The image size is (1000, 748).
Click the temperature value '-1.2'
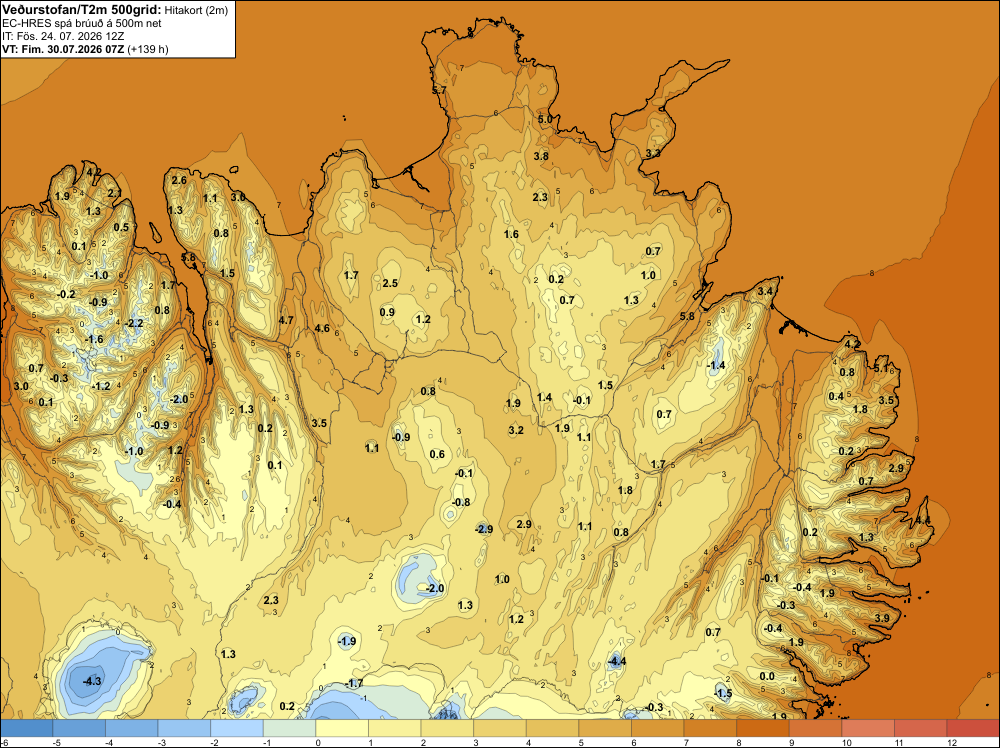click(101, 386)
